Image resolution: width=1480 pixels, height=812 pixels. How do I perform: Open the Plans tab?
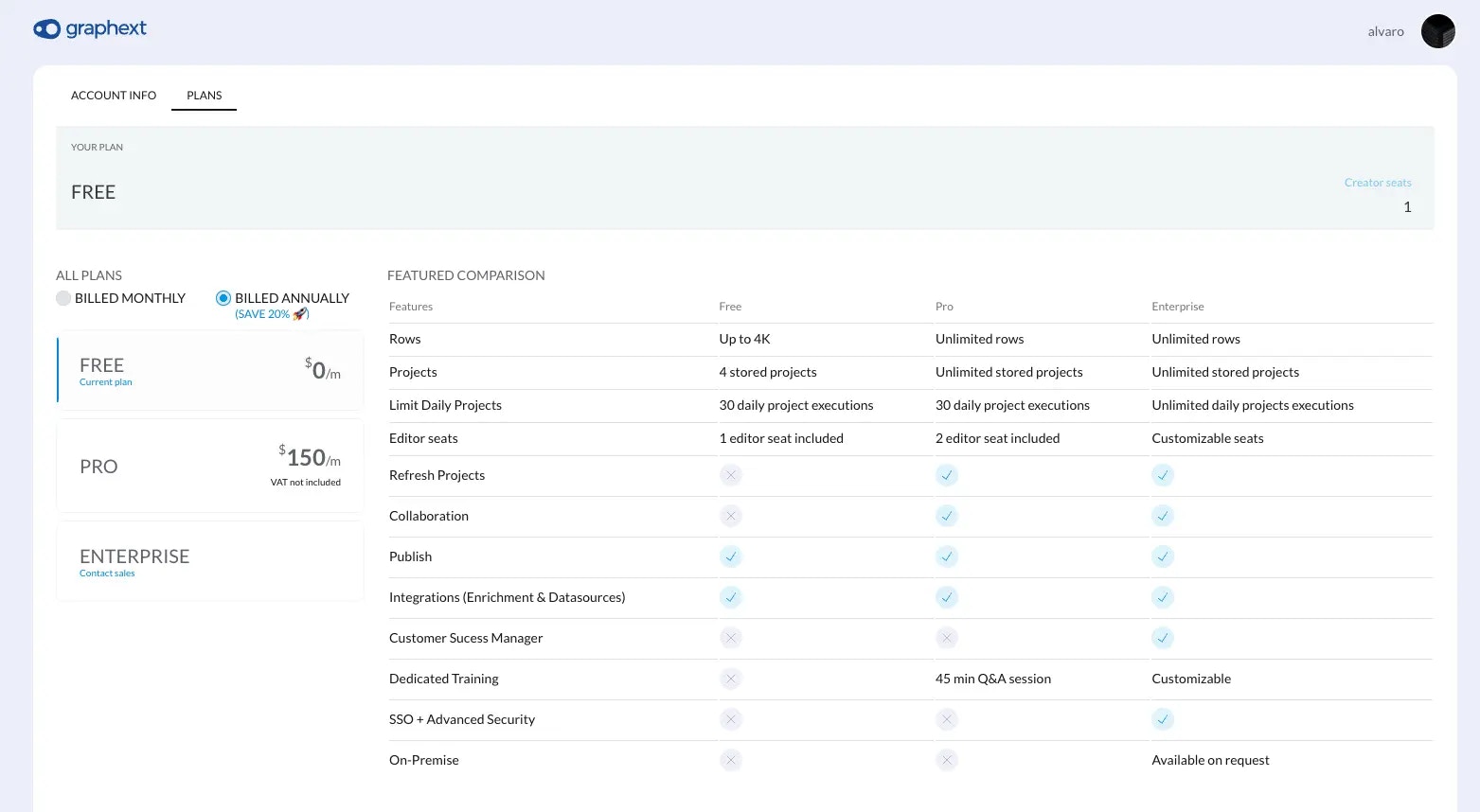204,95
